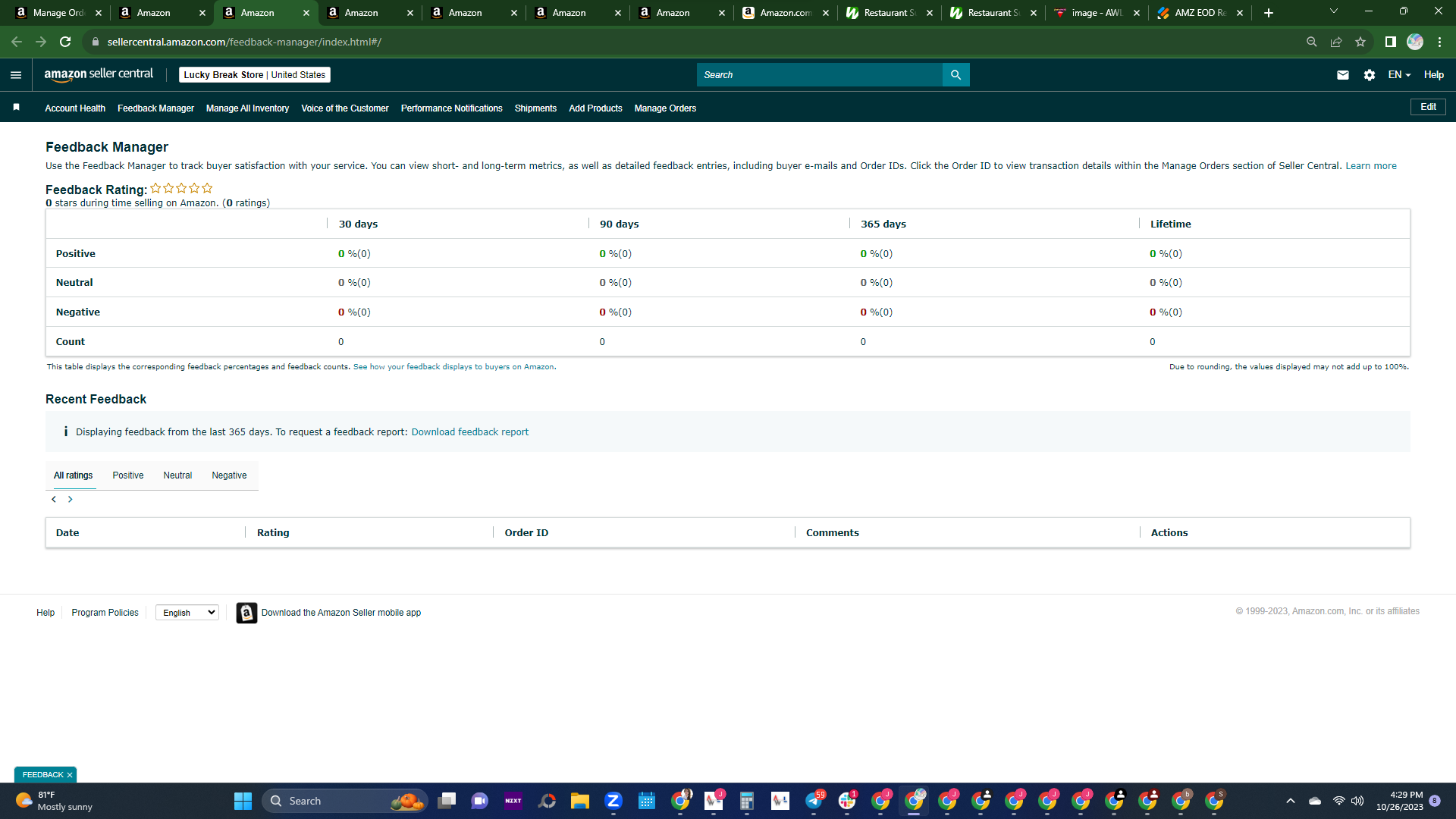Open Chrome three-dot menu
Screen dimensions: 1456x819
1439,42
